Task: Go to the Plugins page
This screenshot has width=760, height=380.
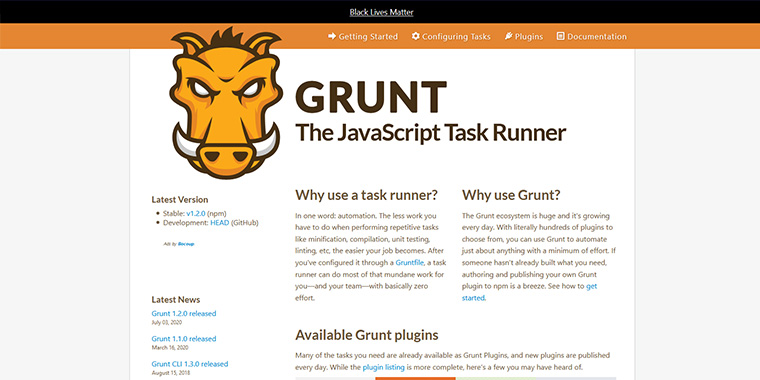Action: (524, 36)
